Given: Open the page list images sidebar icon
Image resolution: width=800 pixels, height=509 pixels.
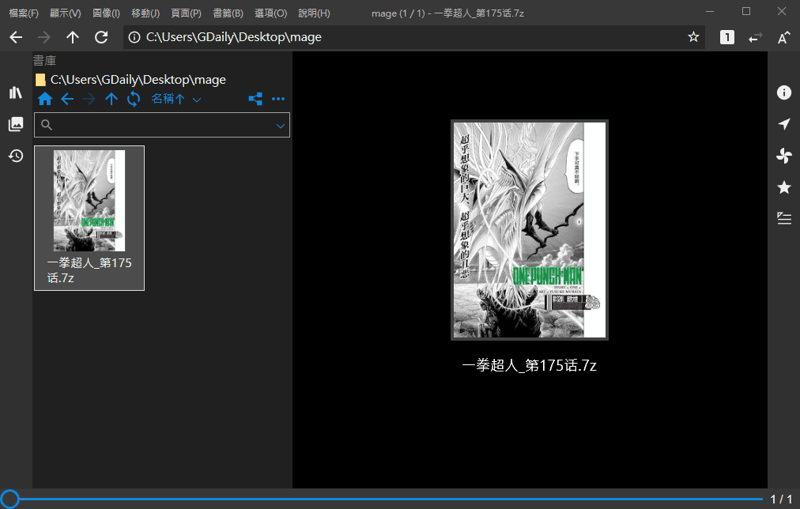Looking at the screenshot, I should click(x=16, y=124).
